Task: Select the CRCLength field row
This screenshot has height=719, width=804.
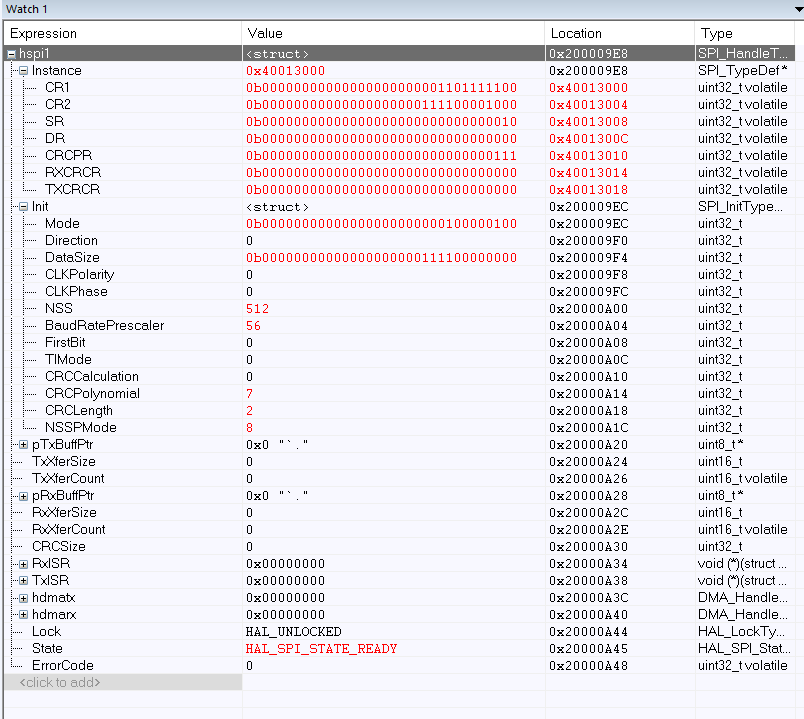Action: point(399,410)
